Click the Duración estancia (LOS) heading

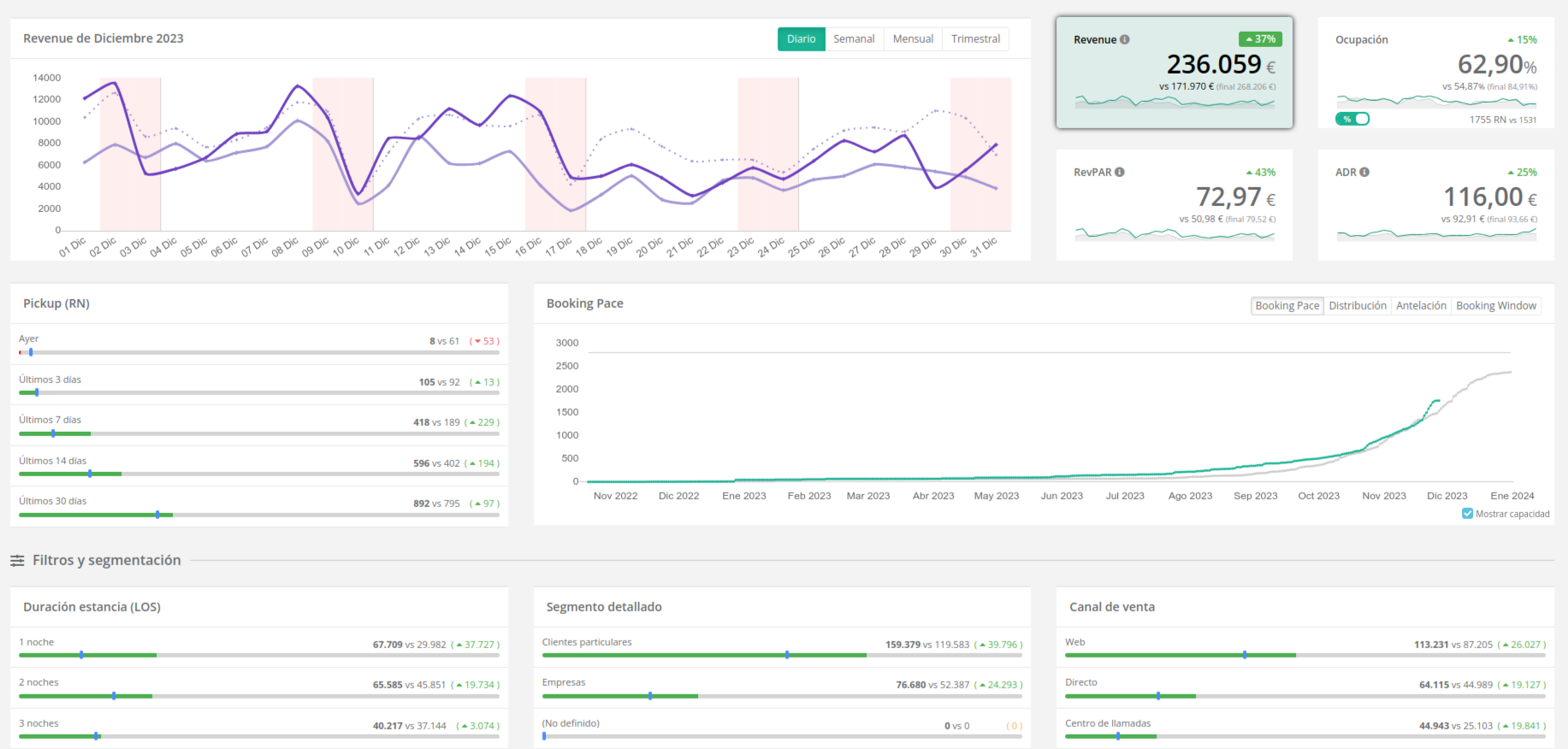point(92,607)
